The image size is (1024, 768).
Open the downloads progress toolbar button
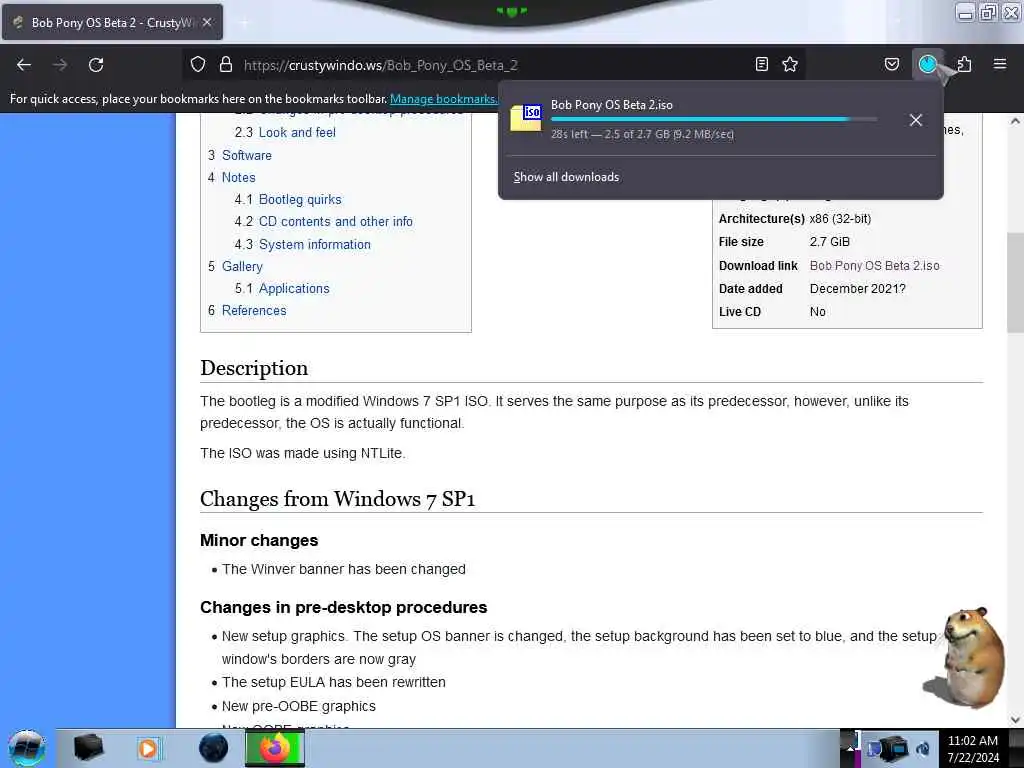pos(927,64)
